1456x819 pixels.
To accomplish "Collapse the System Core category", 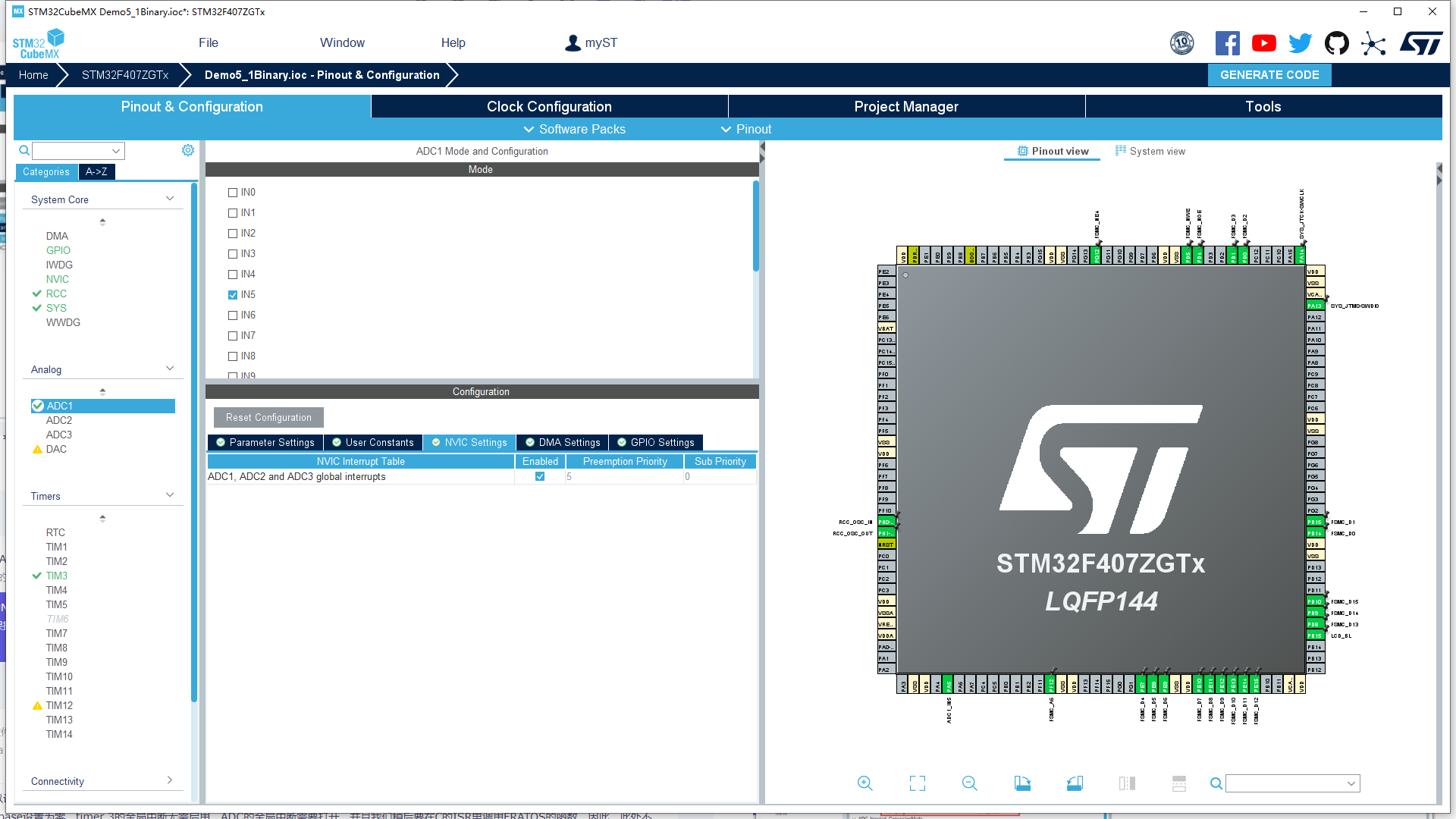I will [x=170, y=199].
